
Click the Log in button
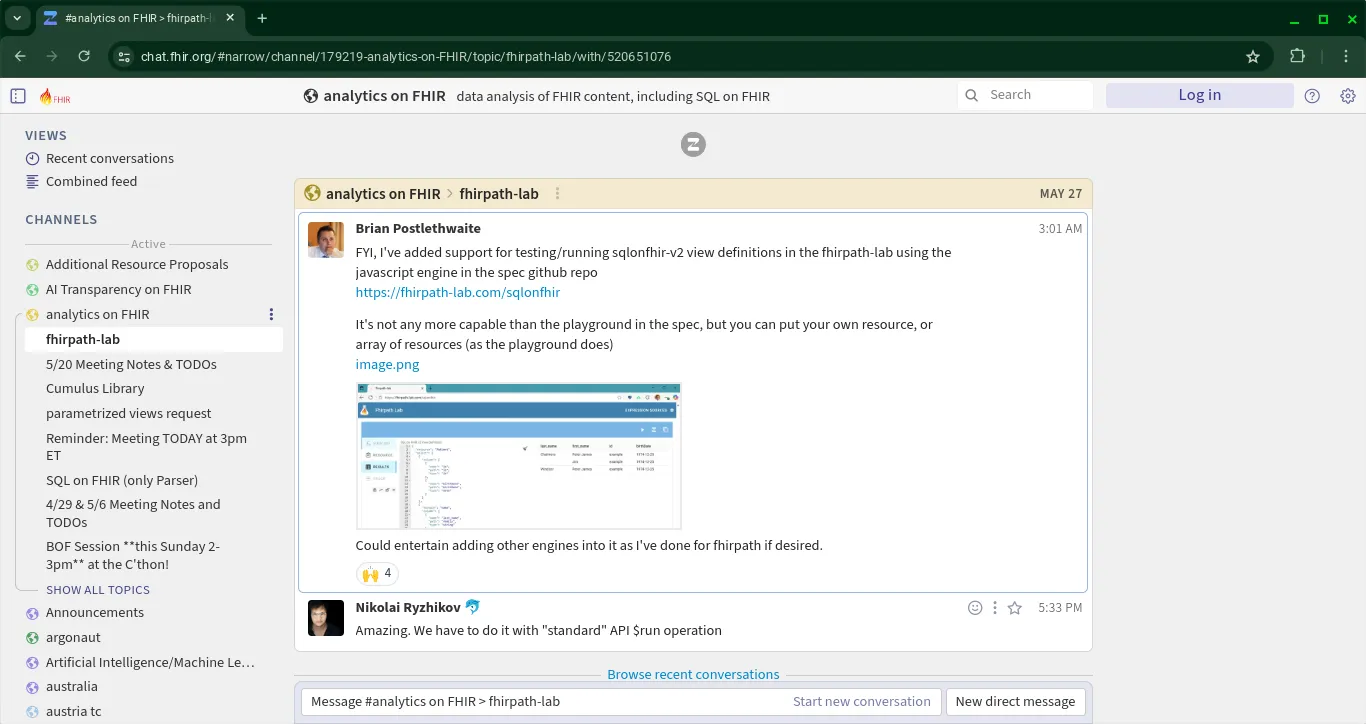[1199, 94]
